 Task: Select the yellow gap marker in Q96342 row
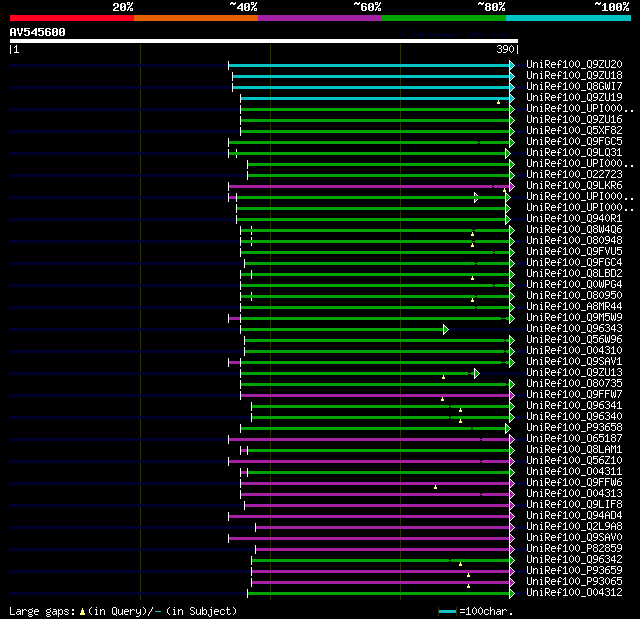tap(460, 564)
